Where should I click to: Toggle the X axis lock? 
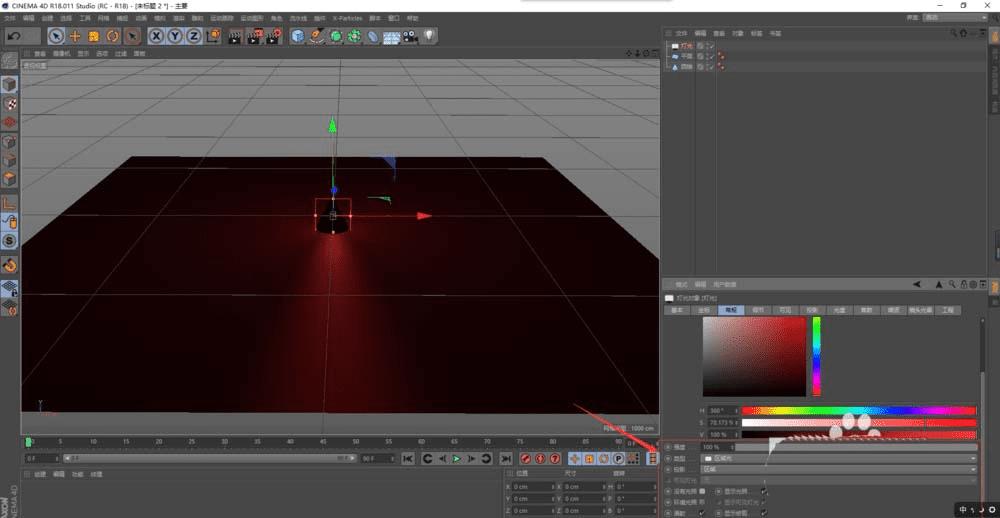tap(157, 36)
